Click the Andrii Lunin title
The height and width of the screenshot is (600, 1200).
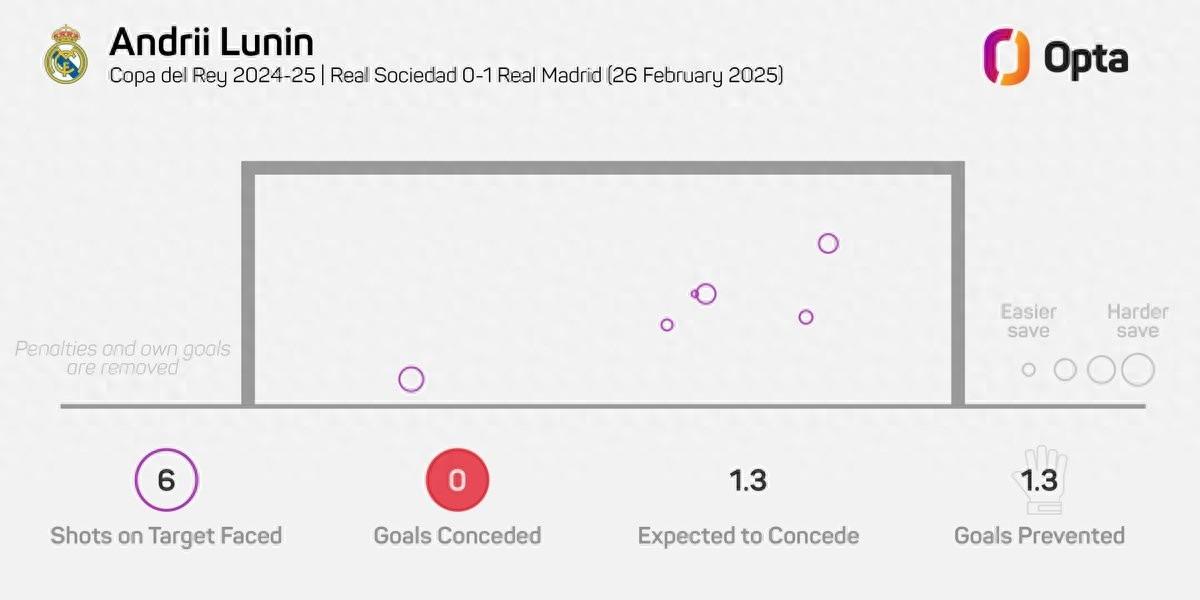coord(211,42)
